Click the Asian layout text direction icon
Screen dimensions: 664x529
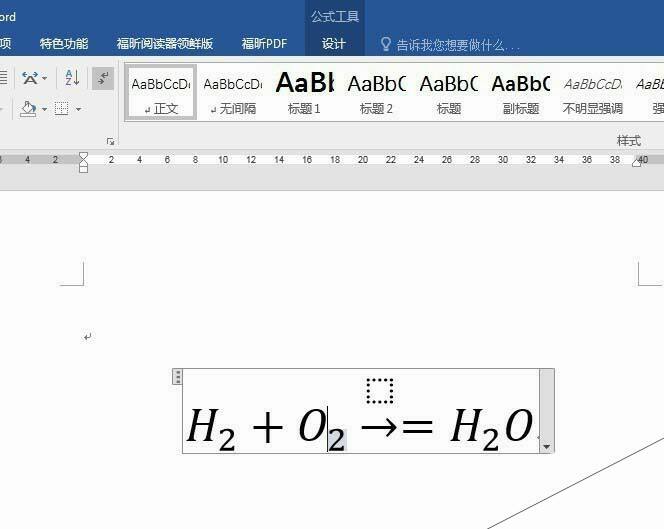click(30, 78)
